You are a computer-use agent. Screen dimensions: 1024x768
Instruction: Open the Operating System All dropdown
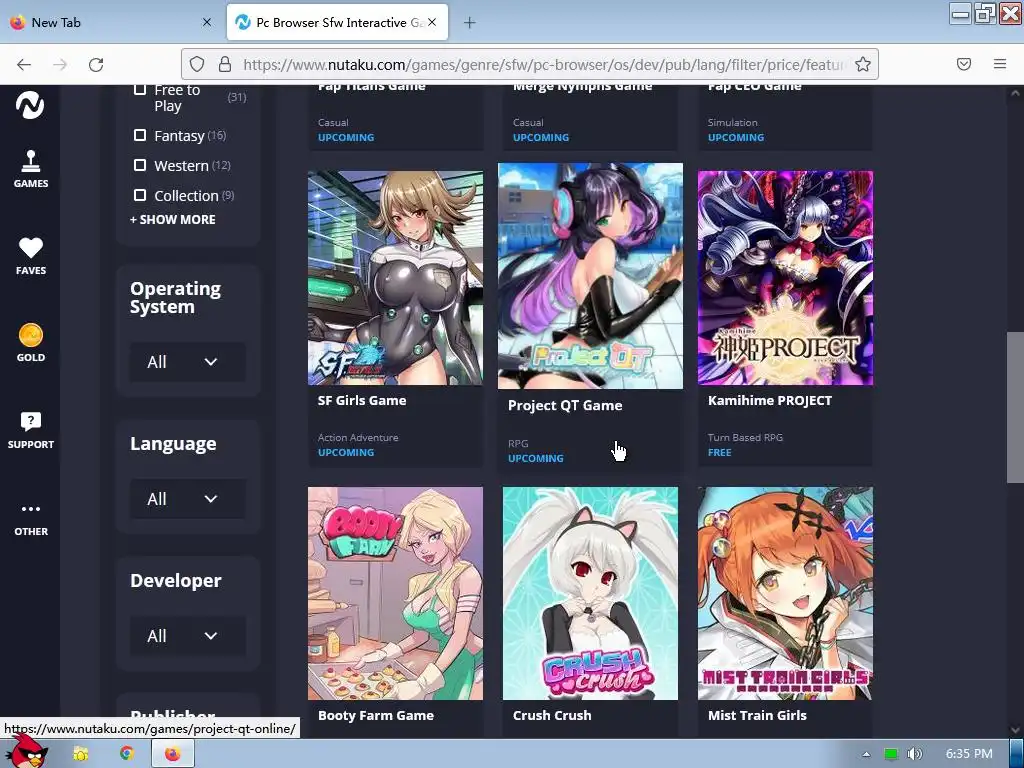click(x=188, y=362)
